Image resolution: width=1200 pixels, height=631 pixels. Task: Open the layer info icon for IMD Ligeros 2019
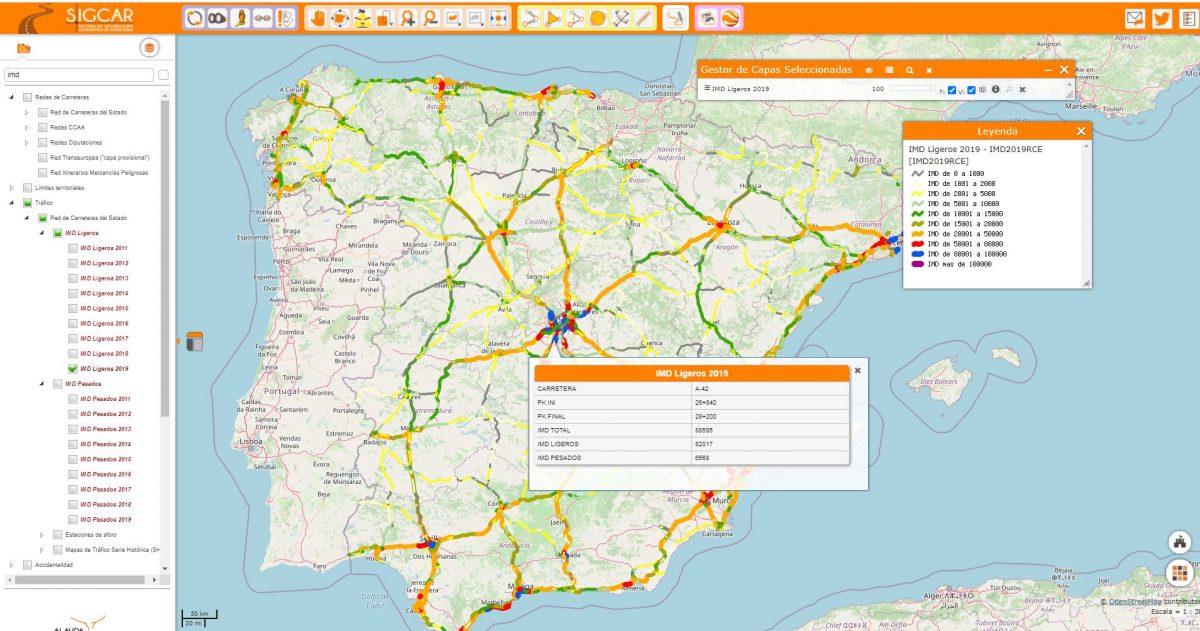click(996, 89)
